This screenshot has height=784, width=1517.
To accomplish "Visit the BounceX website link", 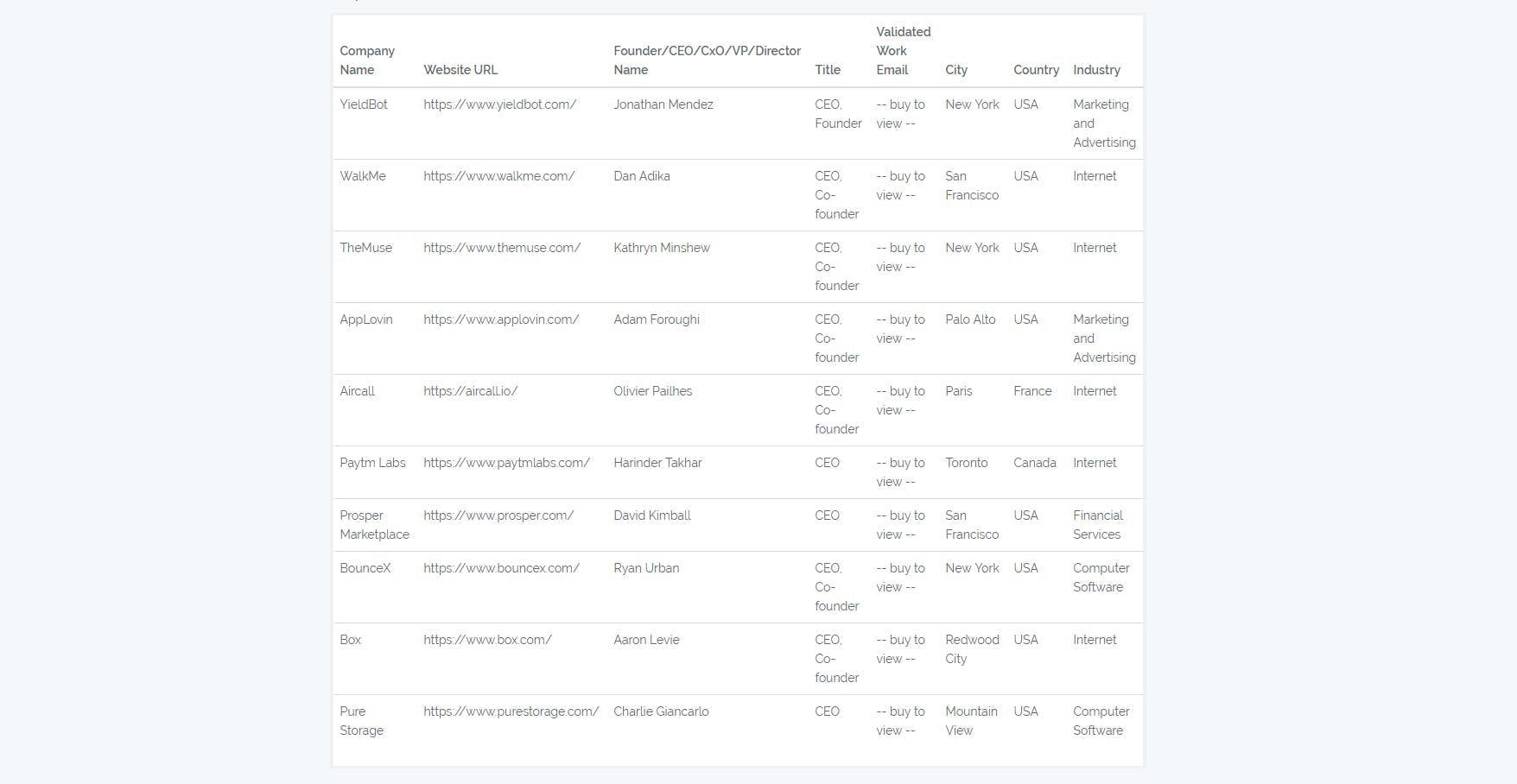I will [x=501, y=568].
